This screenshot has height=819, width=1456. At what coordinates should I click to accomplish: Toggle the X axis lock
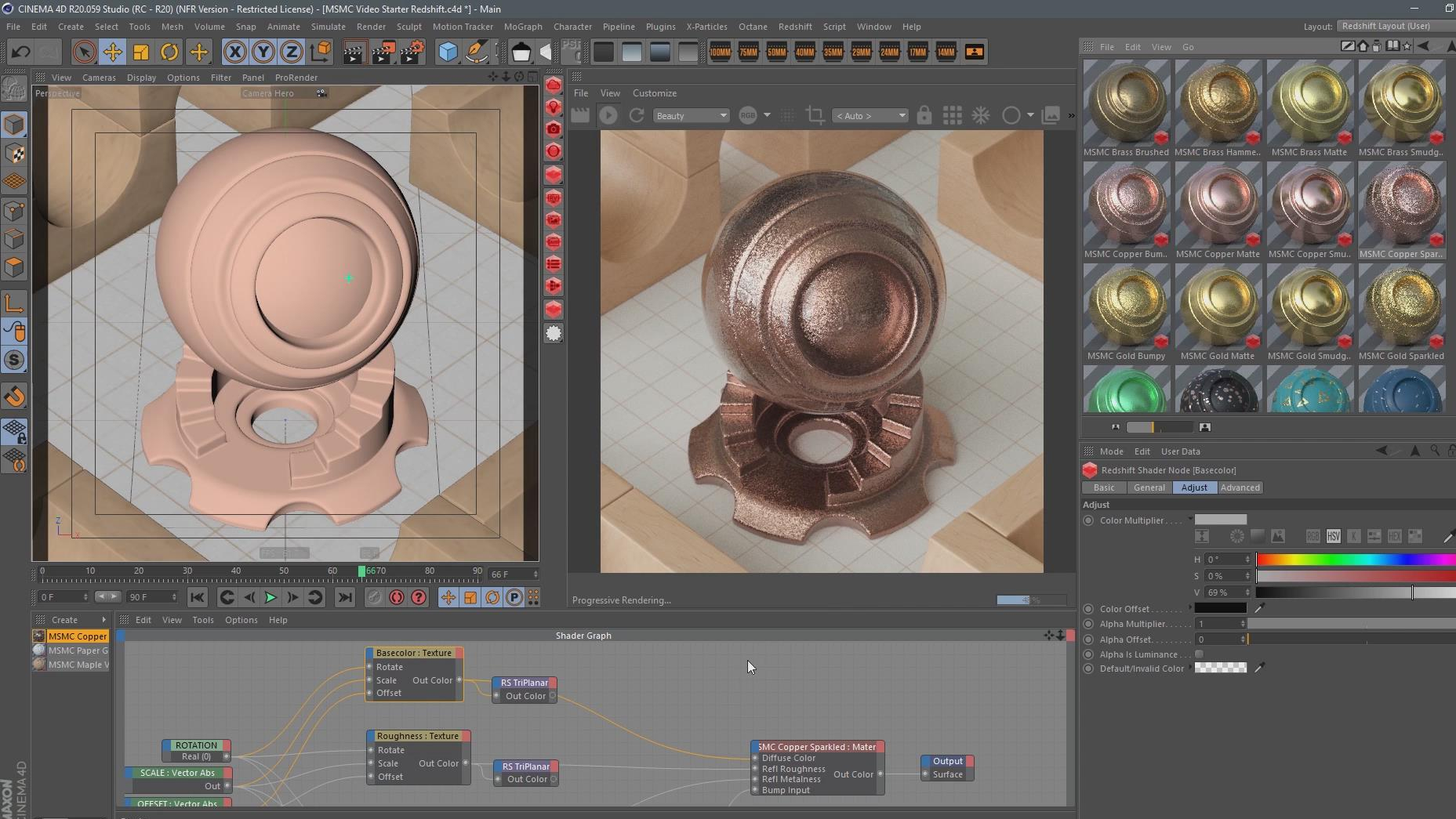[x=234, y=53]
